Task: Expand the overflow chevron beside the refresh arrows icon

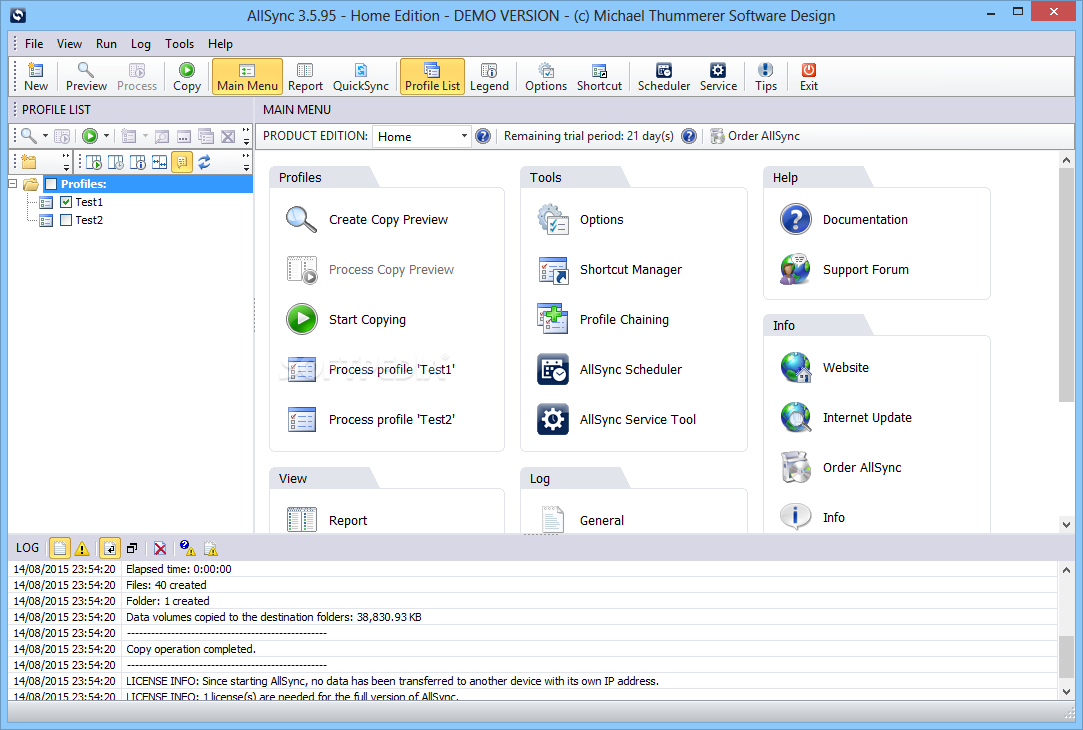Action: coord(246,162)
